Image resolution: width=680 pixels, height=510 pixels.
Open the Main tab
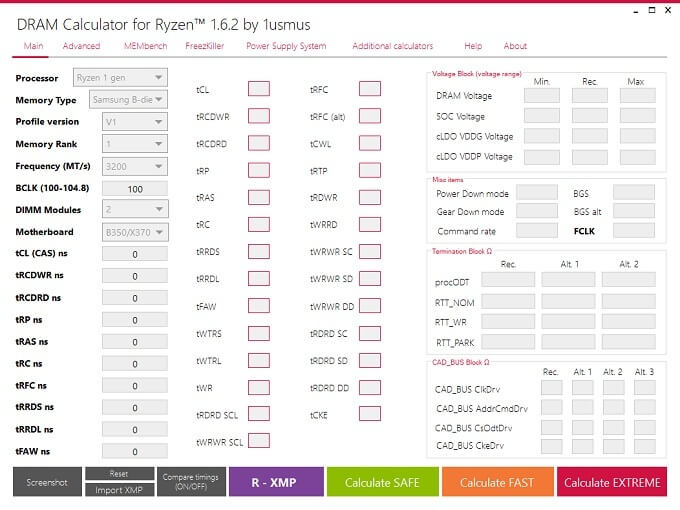pyautogui.click(x=33, y=46)
